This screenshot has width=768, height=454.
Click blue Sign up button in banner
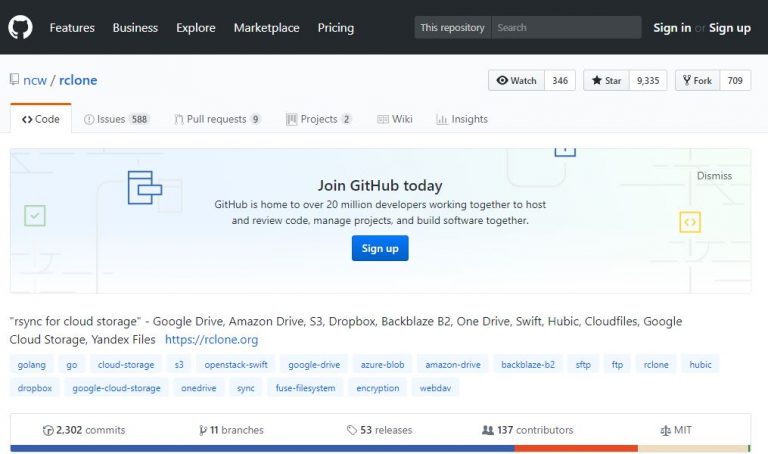pos(380,248)
